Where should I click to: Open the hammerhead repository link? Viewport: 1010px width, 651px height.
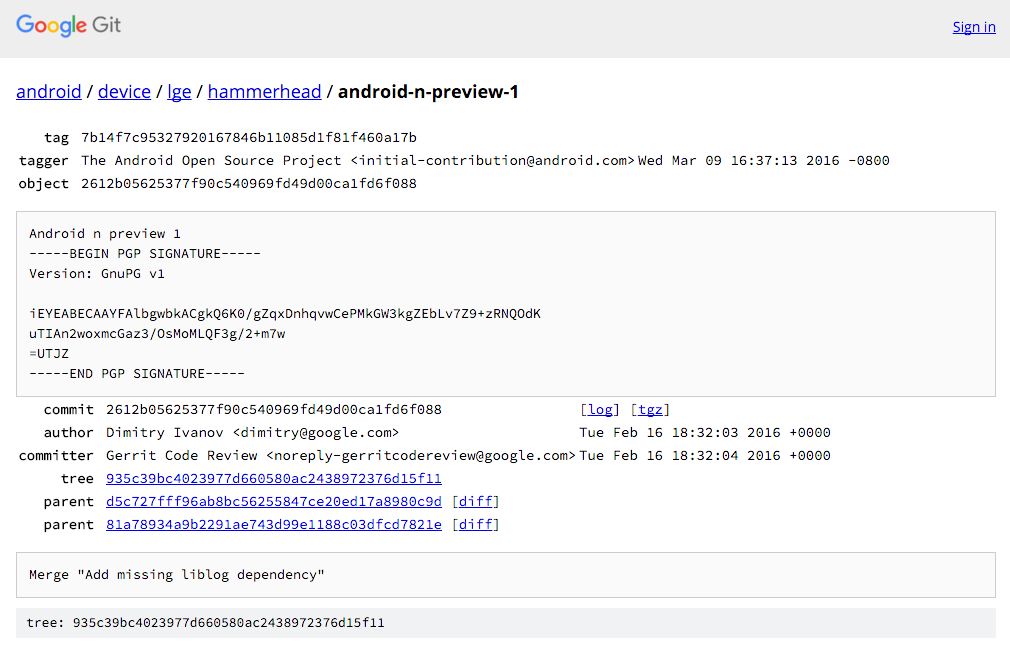[264, 91]
